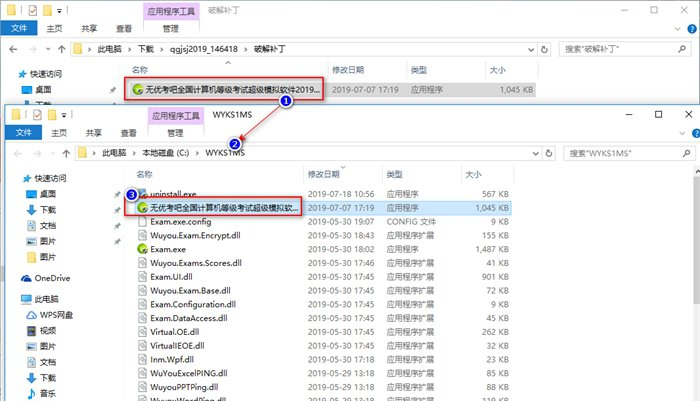Expand the WYKS1MS address bar history dropdown
The image size is (700, 417).
(536, 154)
